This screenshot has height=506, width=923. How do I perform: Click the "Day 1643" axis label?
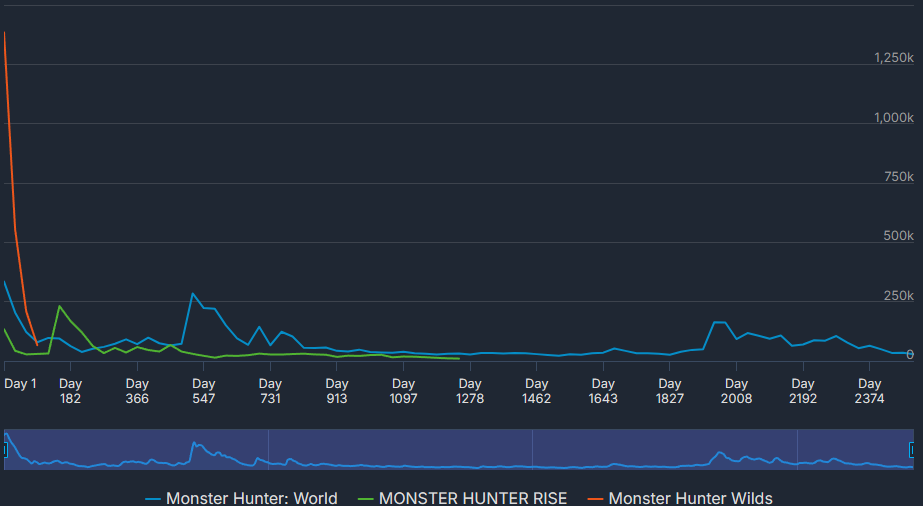pos(603,391)
